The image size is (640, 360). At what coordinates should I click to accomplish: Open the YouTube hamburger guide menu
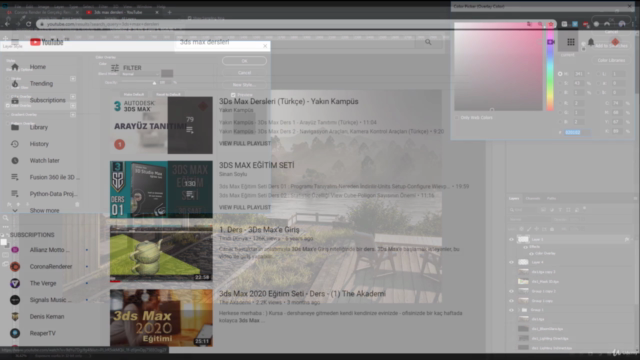click(x=15, y=42)
